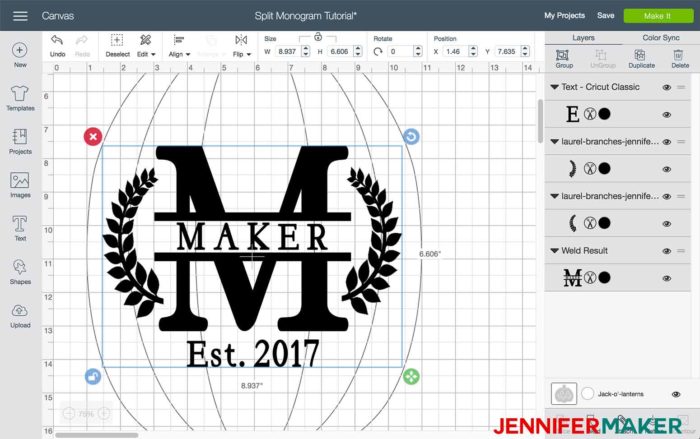Click the Deselect icon
This screenshot has height=439, width=700.
tap(117, 40)
